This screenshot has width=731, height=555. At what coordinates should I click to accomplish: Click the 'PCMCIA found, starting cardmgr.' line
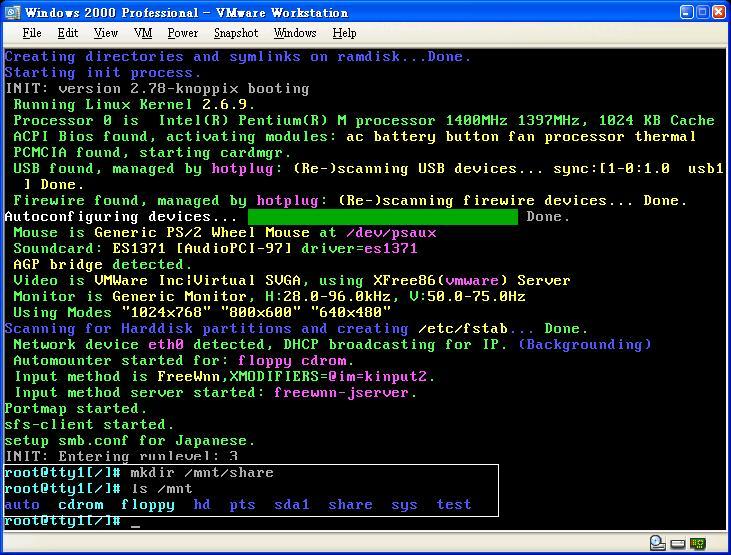(152, 153)
